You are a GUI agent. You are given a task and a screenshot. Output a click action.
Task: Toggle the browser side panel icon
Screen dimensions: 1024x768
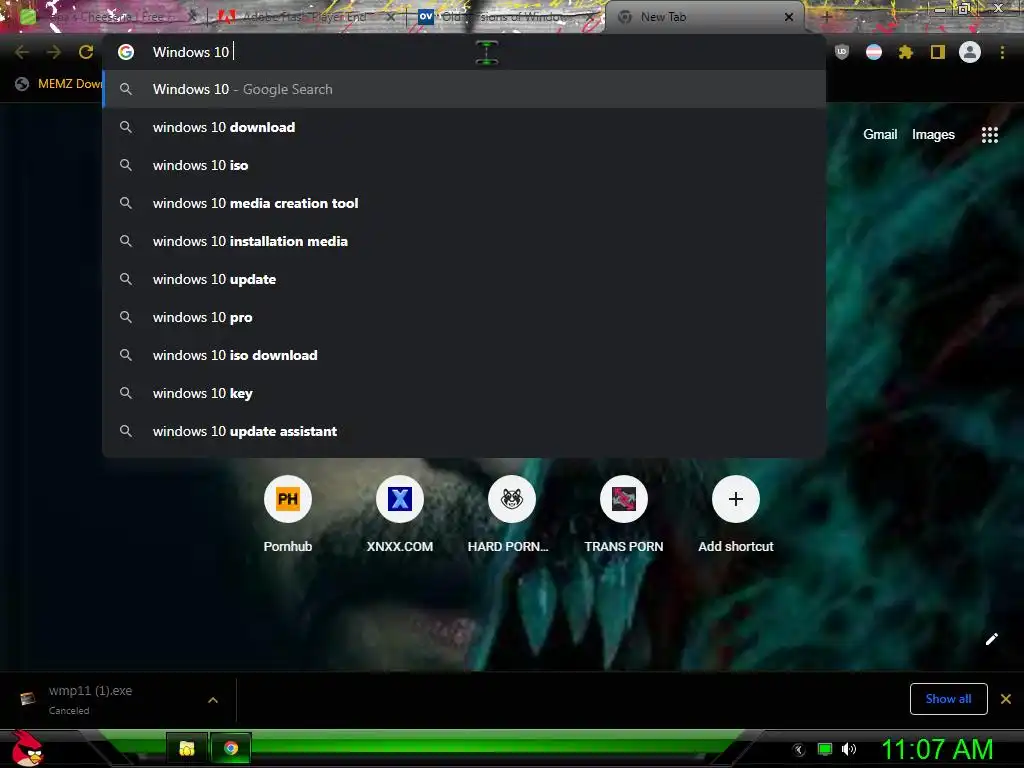[938, 52]
